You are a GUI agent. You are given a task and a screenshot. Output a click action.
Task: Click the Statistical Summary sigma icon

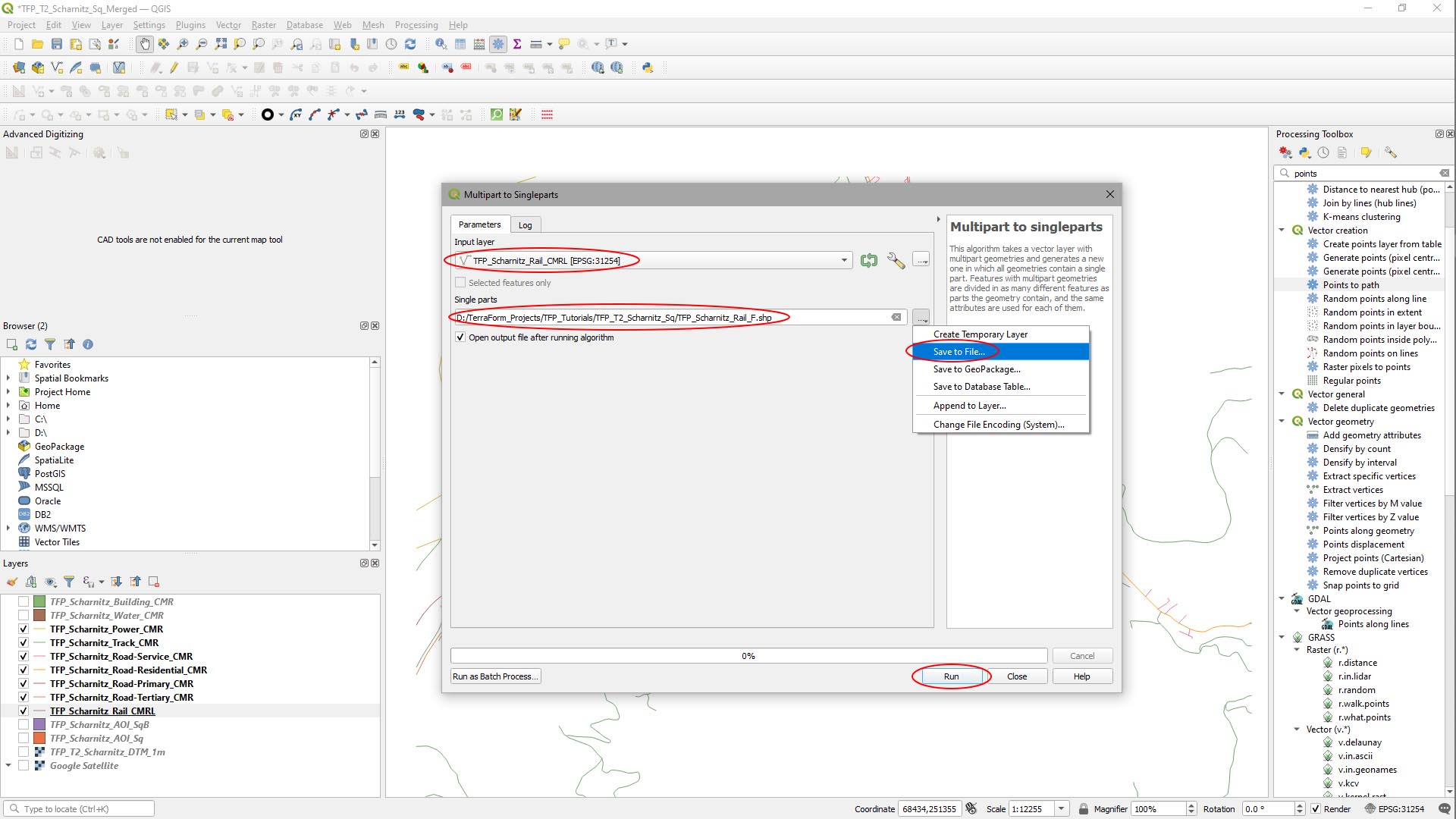[x=517, y=44]
